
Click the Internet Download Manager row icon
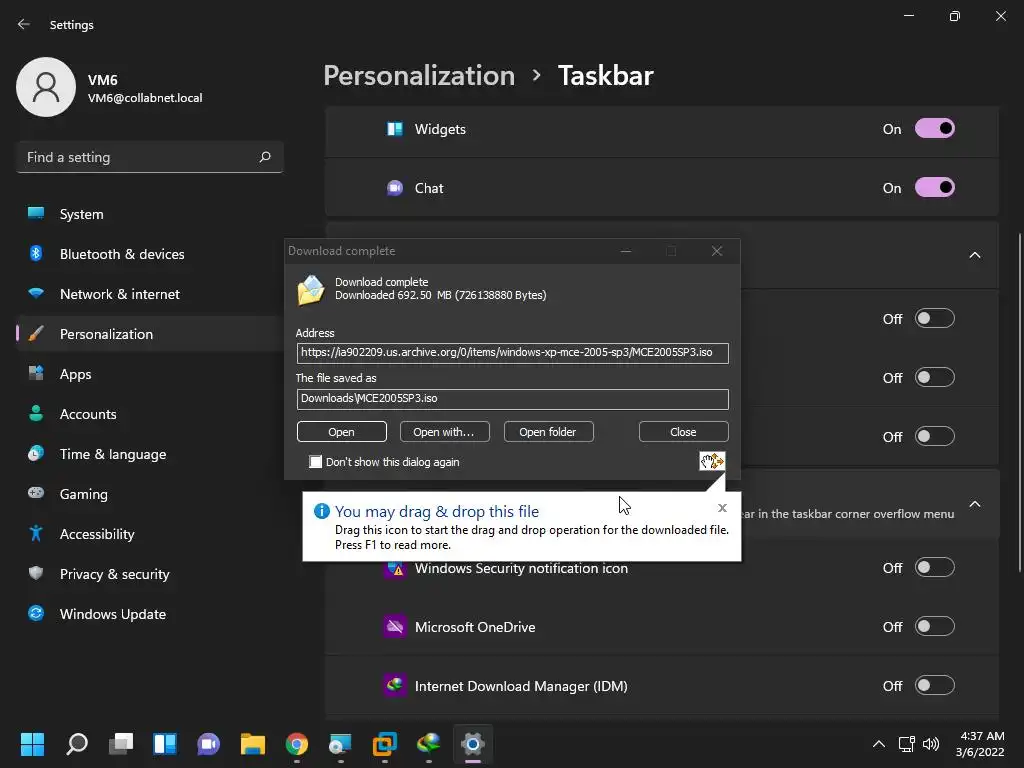pos(394,686)
